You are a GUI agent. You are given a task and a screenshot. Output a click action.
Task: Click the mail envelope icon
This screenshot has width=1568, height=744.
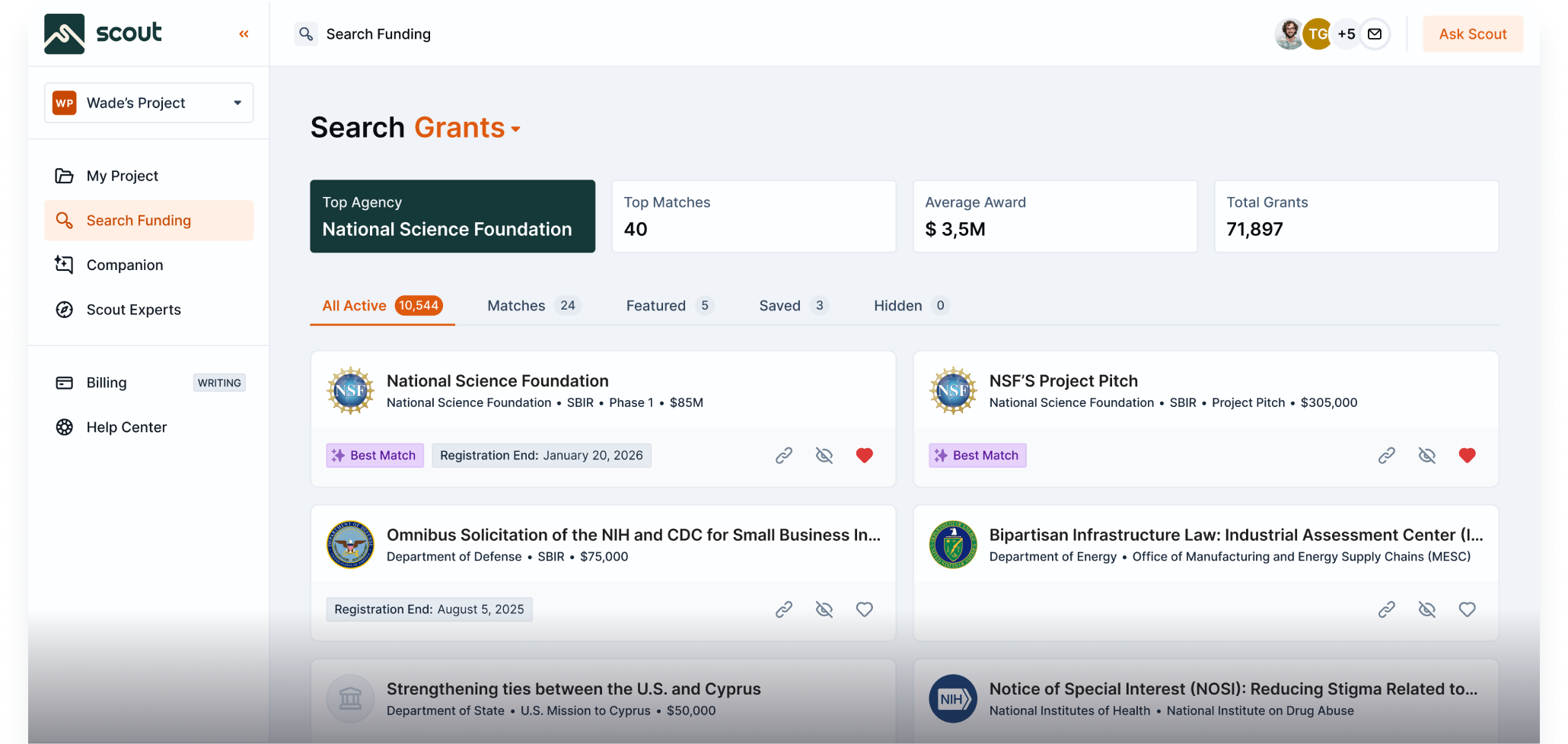click(1375, 34)
